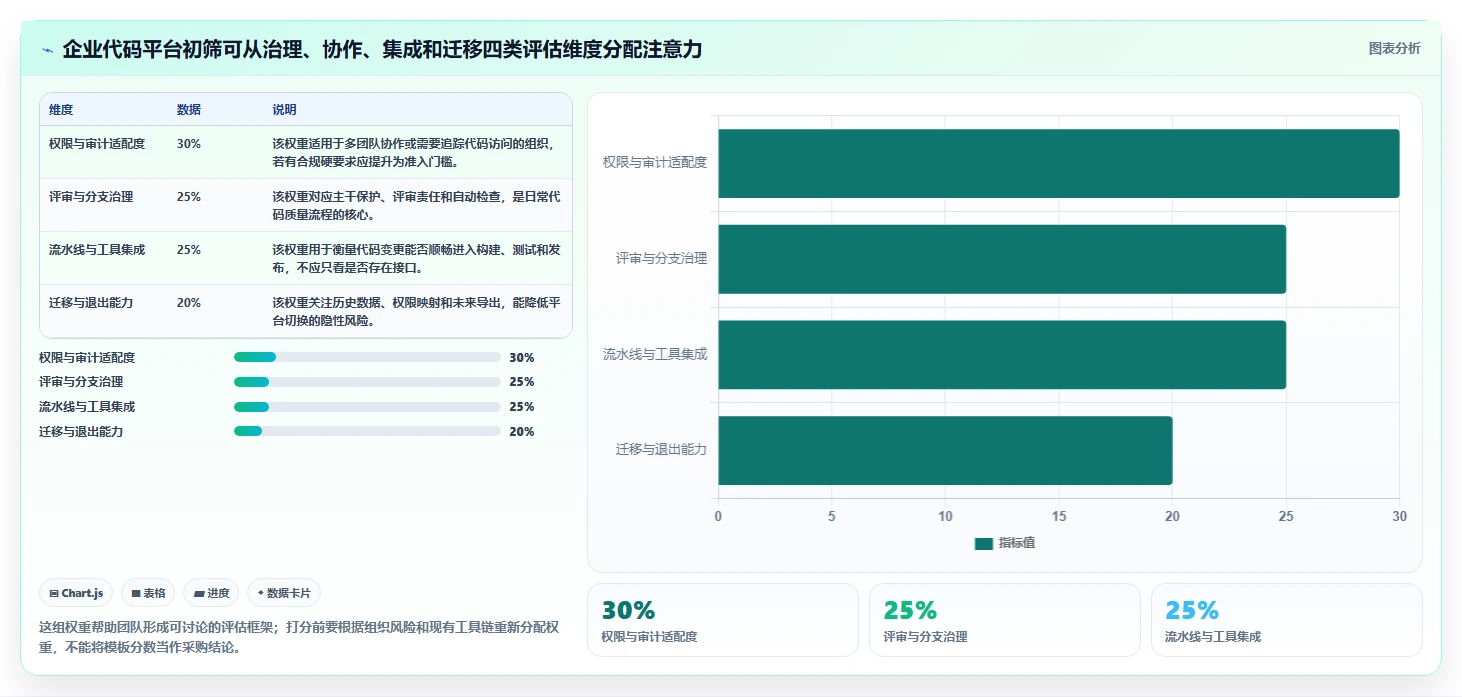Click the description starting 该权重用于衡量代码变更
Image resolution: width=1462 pixels, height=697 pixels.
416,259
